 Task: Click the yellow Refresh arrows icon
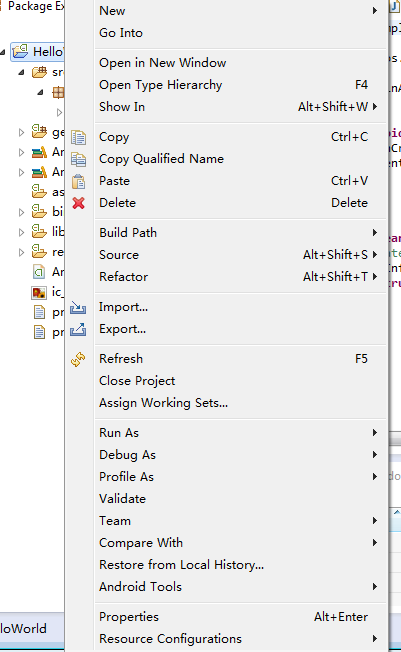coord(78,359)
